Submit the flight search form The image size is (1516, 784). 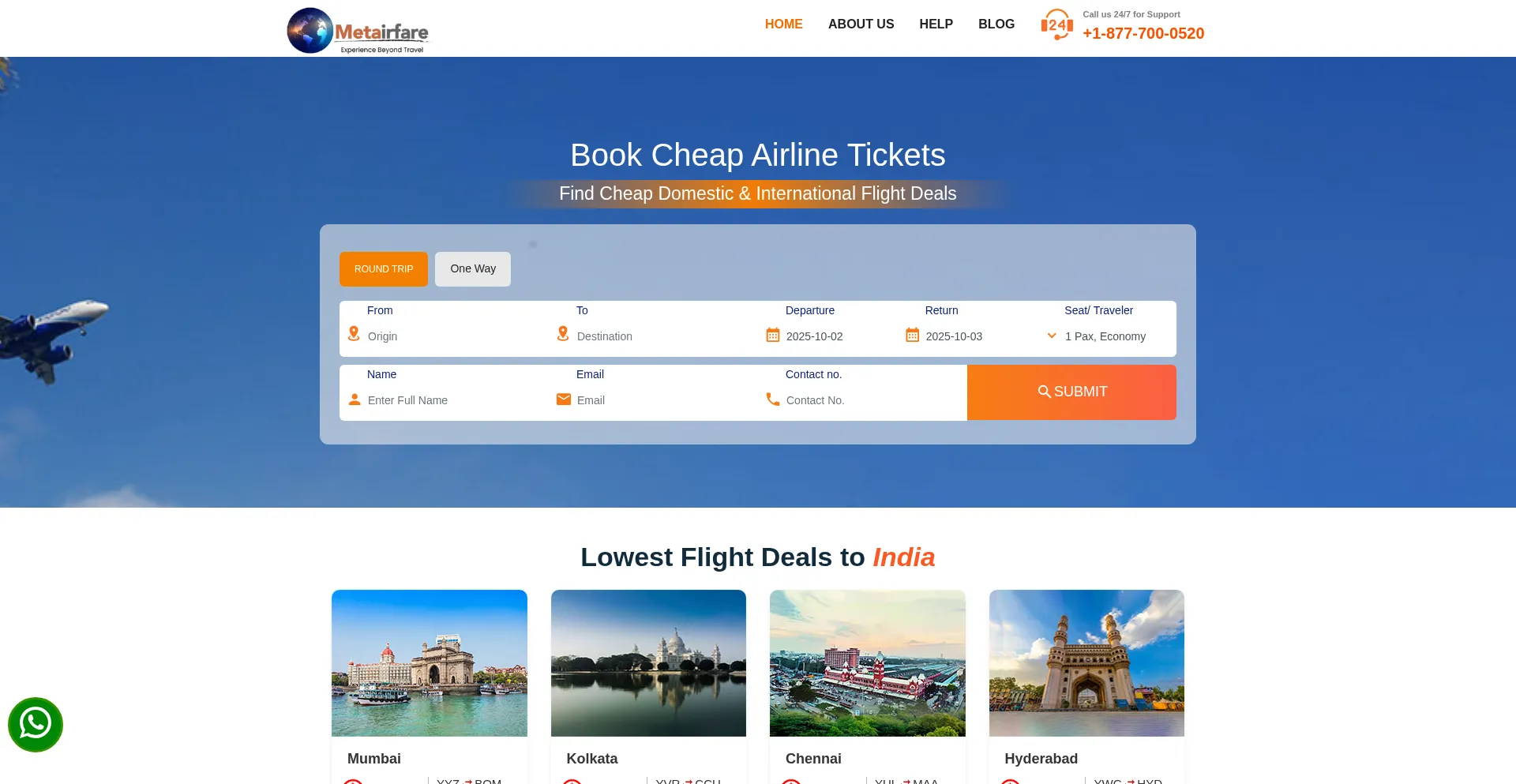click(x=1071, y=392)
